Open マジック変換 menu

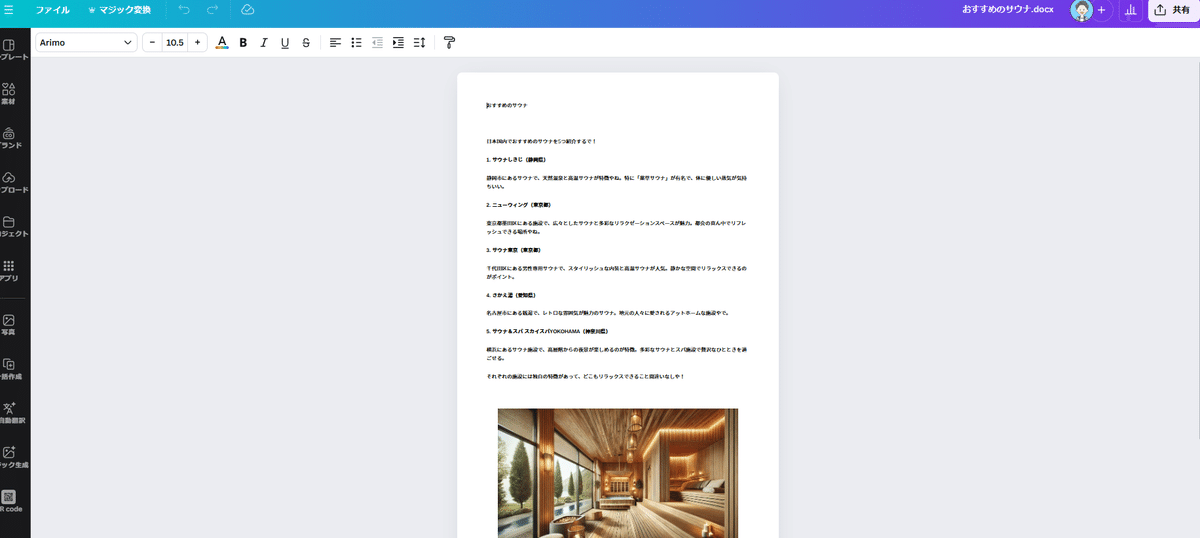[x=120, y=9]
